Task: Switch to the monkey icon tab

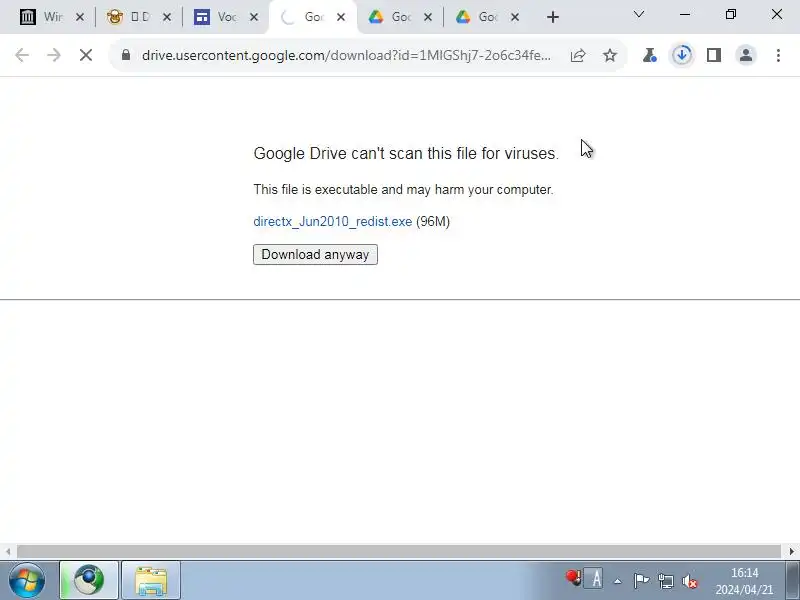Action: (130, 17)
